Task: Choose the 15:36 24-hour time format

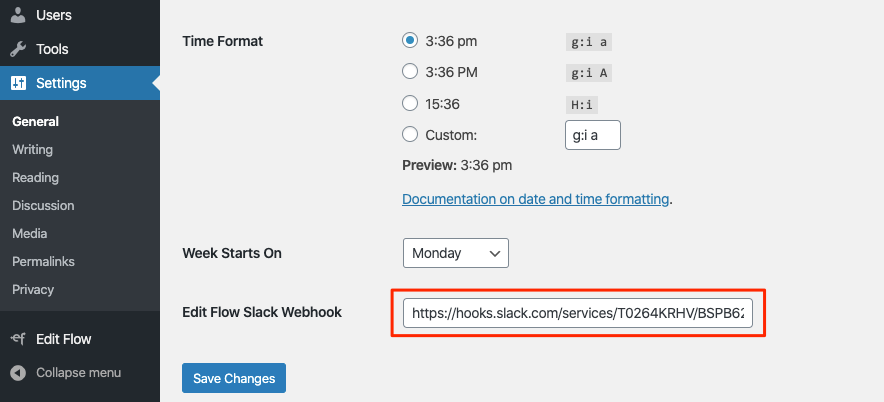Action: point(410,104)
